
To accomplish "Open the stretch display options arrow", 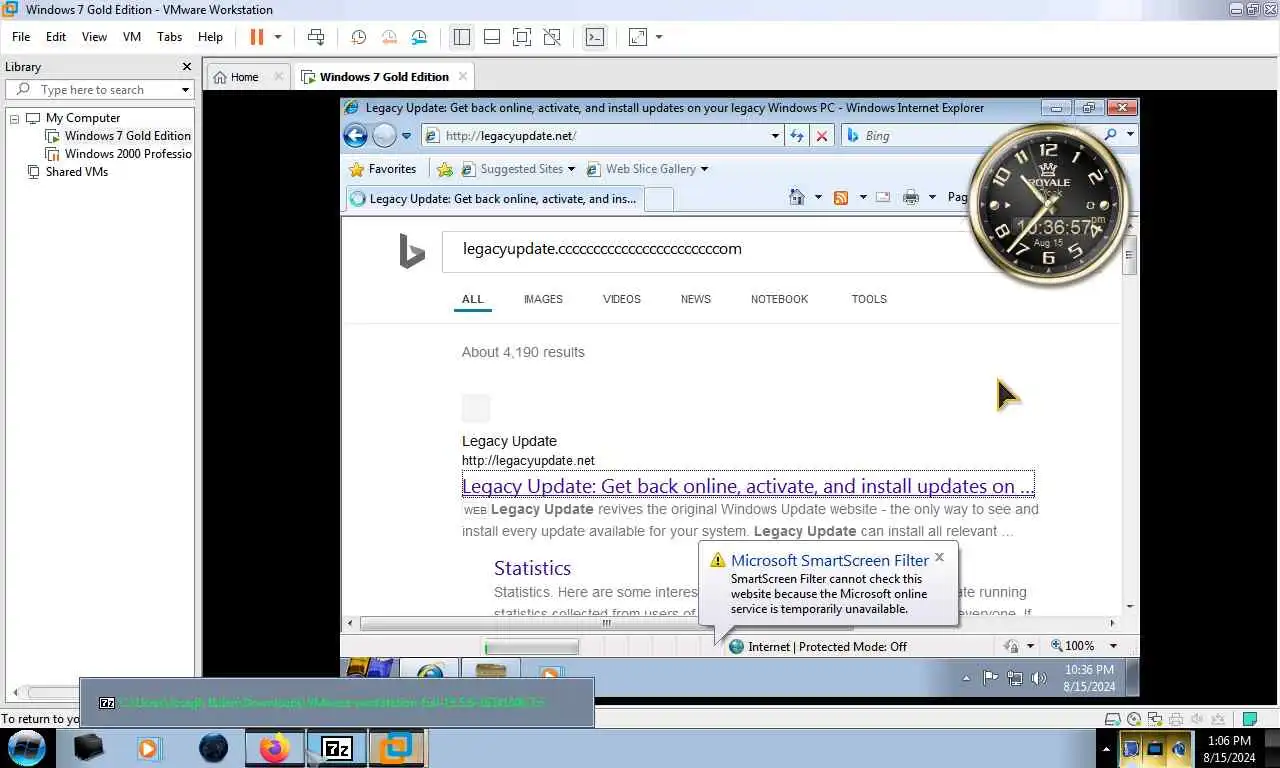I will [x=659, y=37].
